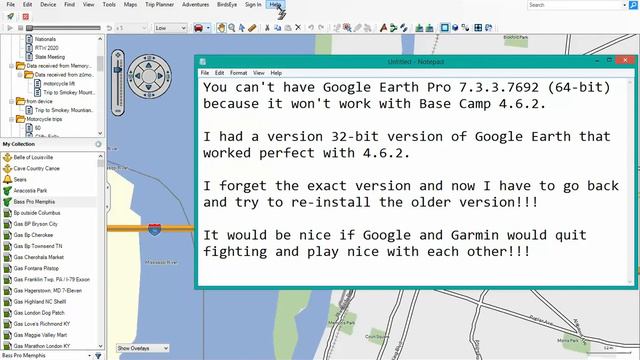The height and width of the screenshot is (360, 640).
Task: Click the Sign In menu item
Action: click(x=253, y=4)
